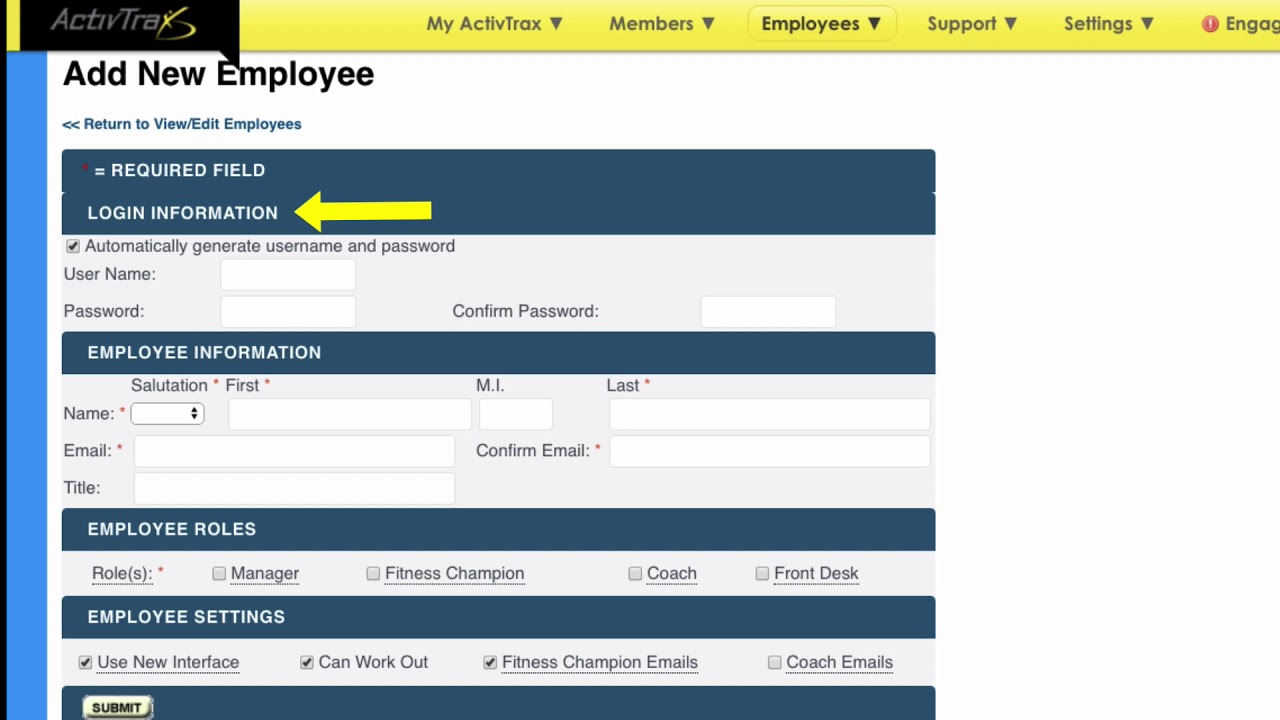Tick the Coach role checkbox

tap(635, 573)
